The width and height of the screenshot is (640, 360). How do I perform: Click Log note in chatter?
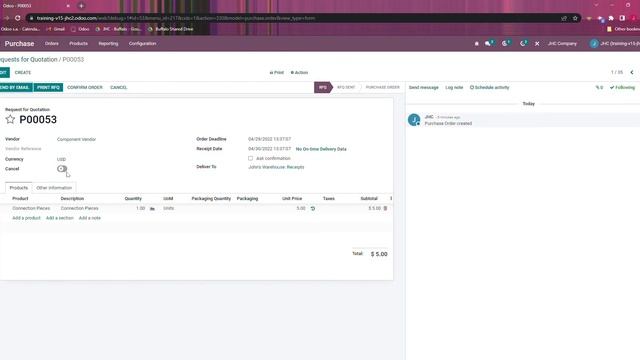click(x=454, y=87)
